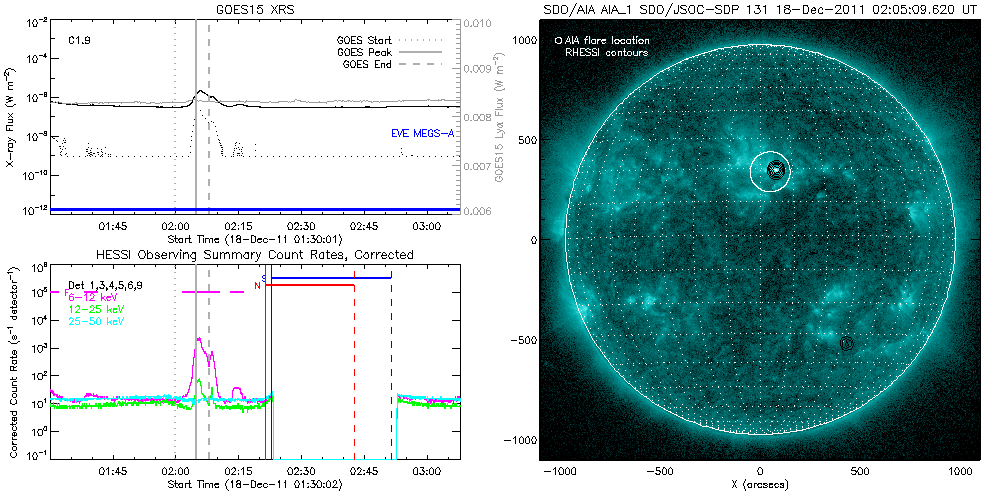
Task: Click the magenta count rate peak in HESSI plot
Action: (x=199, y=341)
